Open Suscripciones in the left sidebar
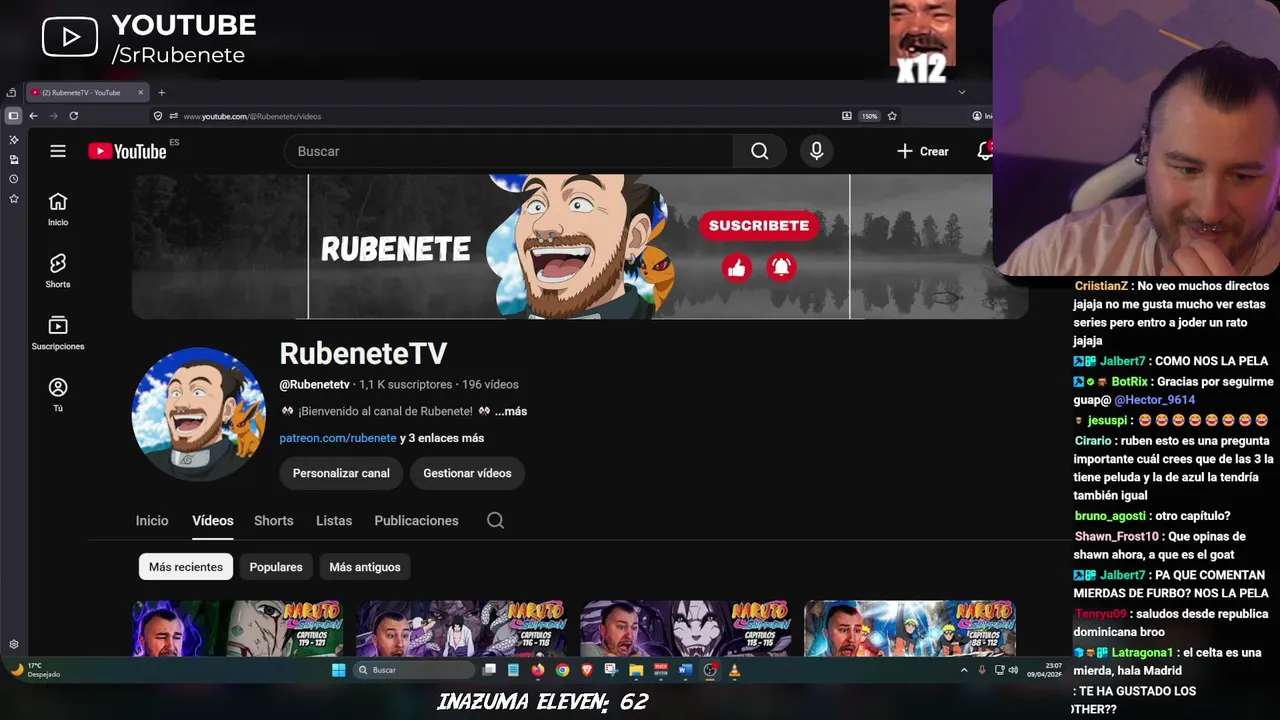Image resolution: width=1280 pixels, height=720 pixels. [x=58, y=333]
